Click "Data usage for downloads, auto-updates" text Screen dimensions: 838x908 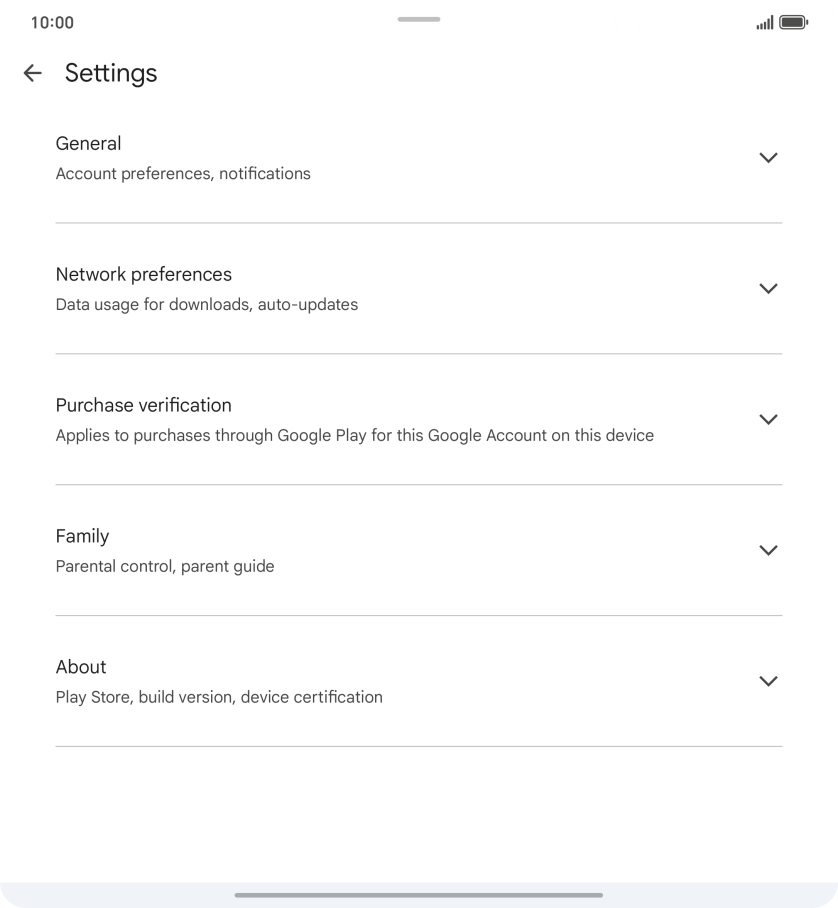[x=207, y=305]
